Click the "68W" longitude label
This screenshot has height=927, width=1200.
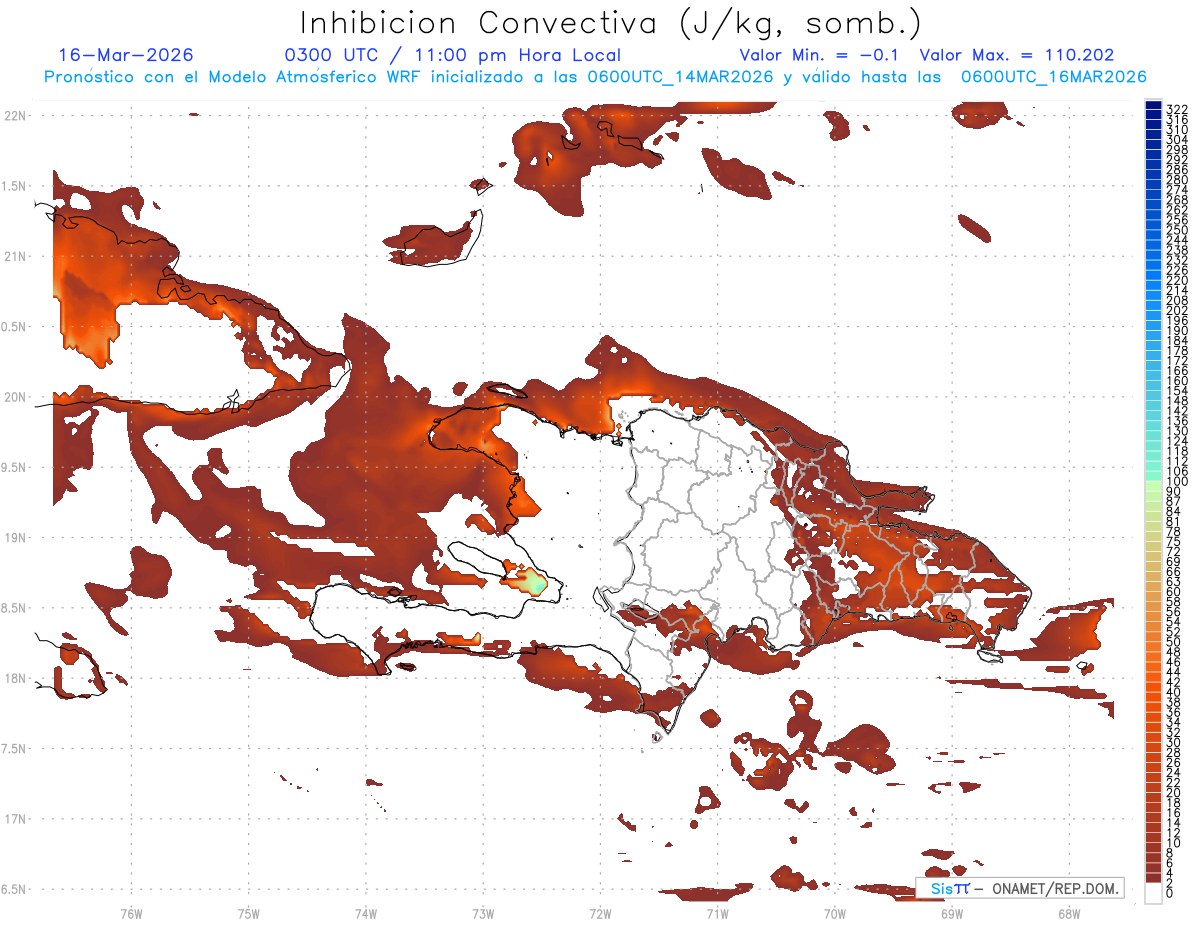coord(1068,913)
